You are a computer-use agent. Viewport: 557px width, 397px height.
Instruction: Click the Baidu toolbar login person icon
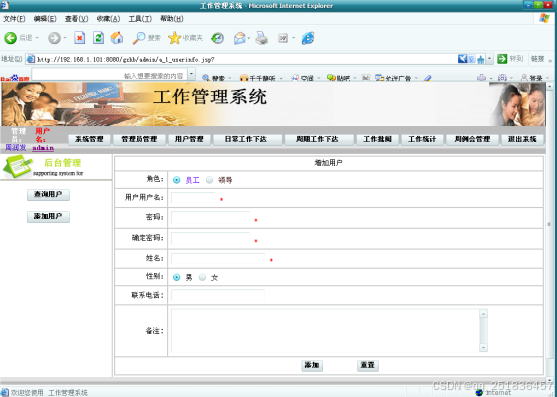524,78
